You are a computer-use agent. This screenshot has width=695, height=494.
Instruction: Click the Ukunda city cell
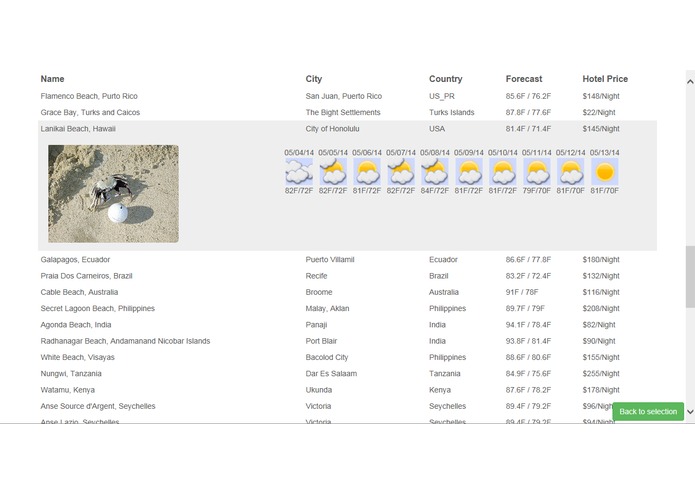319,390
